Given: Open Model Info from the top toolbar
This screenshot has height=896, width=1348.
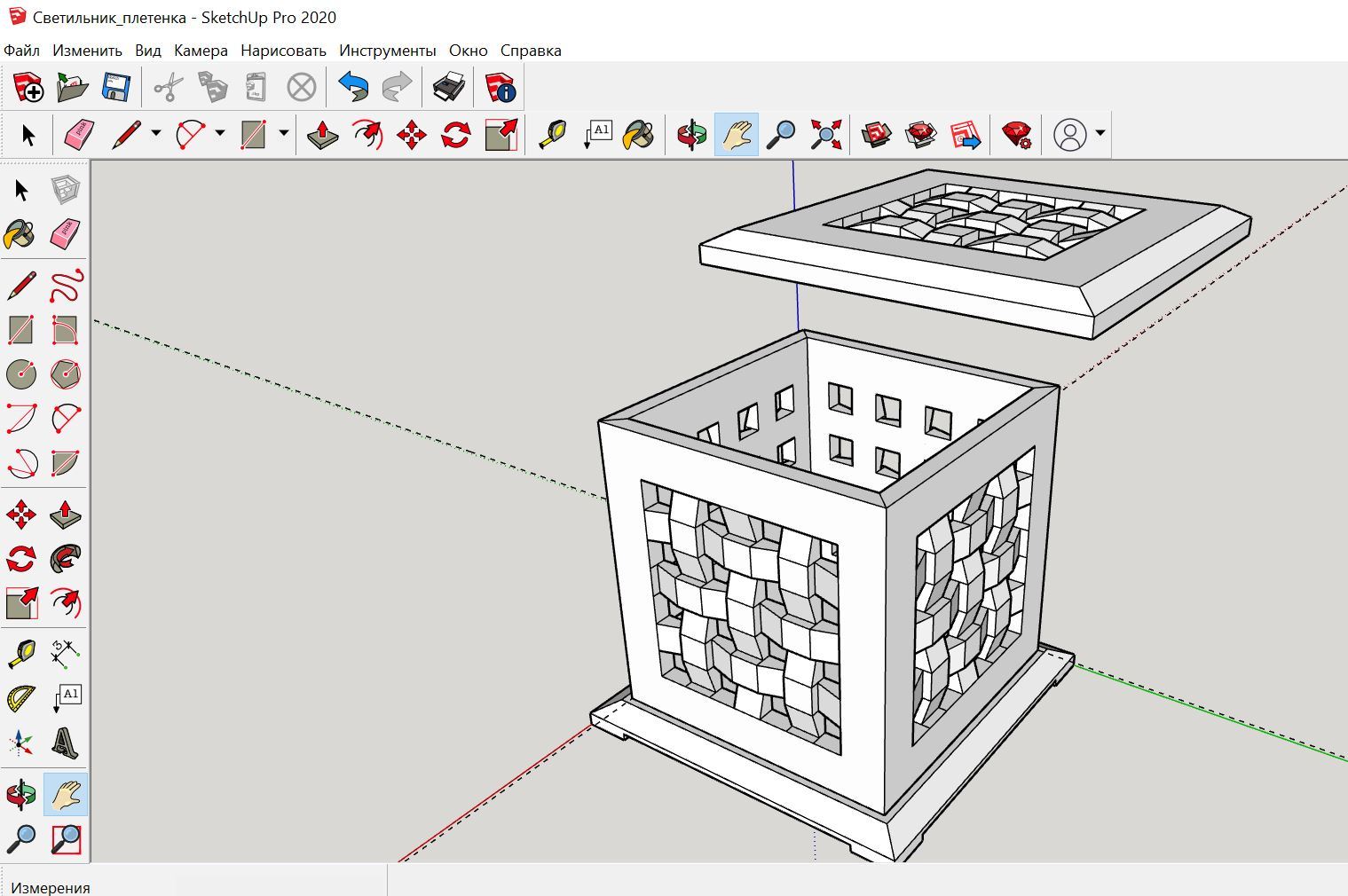Looking at the screenshot, I should pyautogui.click(x=501, y=87).
